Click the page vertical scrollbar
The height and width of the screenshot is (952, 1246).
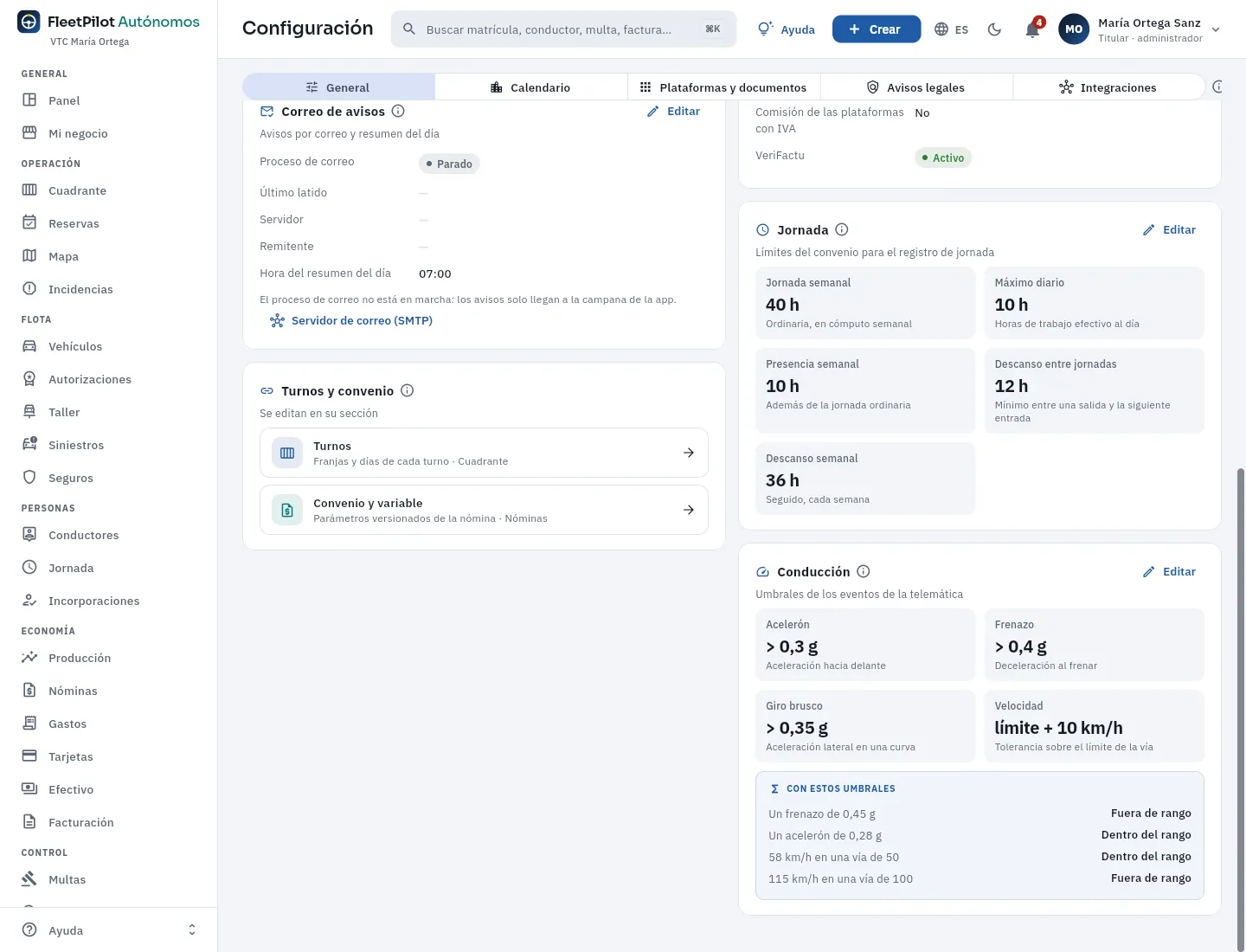click(1241, 710)
